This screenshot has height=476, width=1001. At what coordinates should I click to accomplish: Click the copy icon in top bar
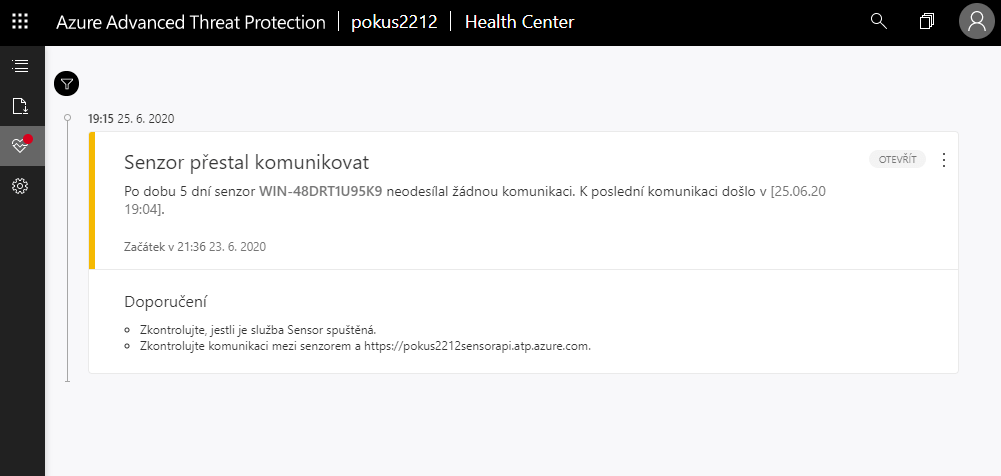[927, 21]
